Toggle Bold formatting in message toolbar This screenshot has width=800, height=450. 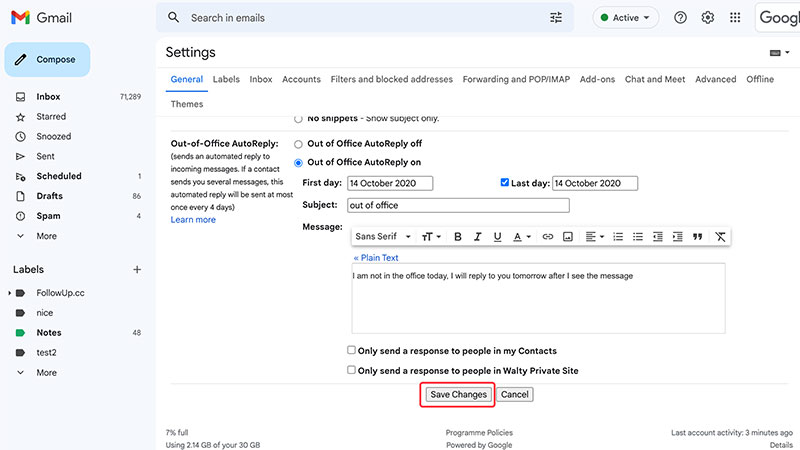pyautogui.click(x=458, y=237)
